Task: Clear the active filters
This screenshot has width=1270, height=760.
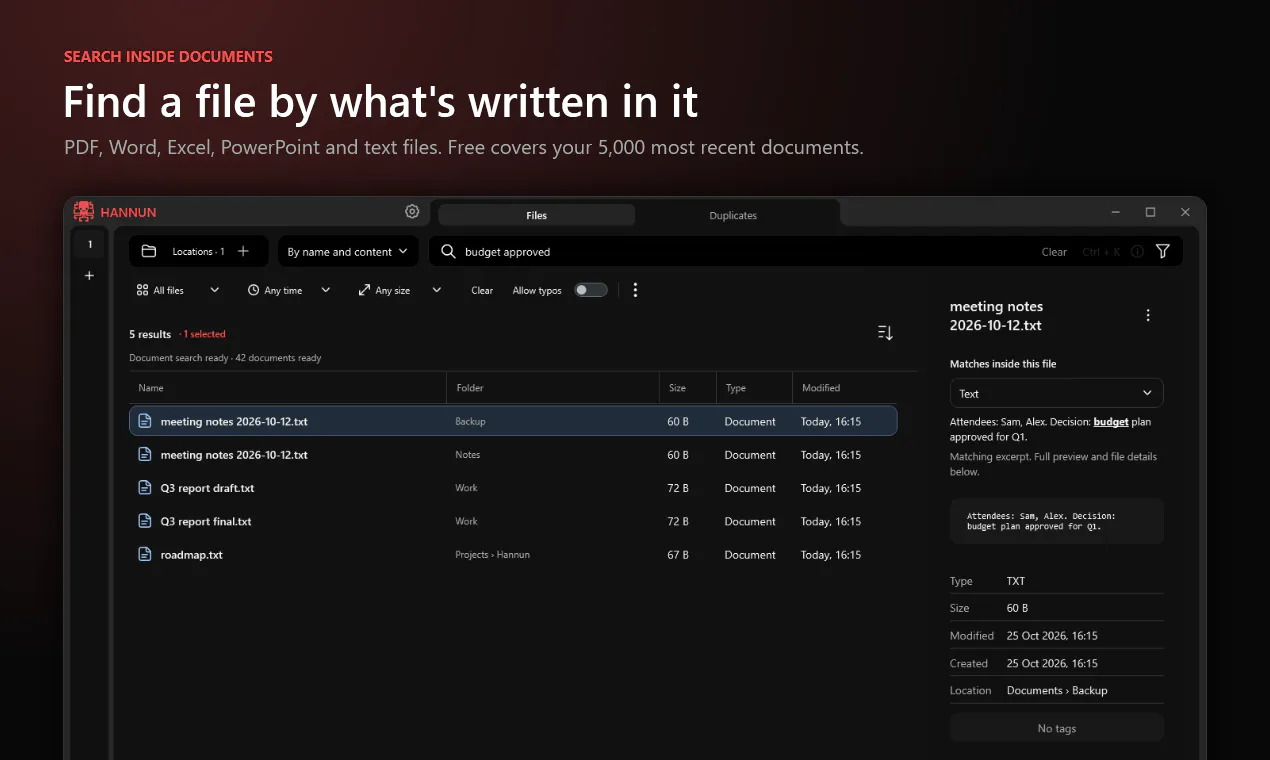Action: point(482,290)
